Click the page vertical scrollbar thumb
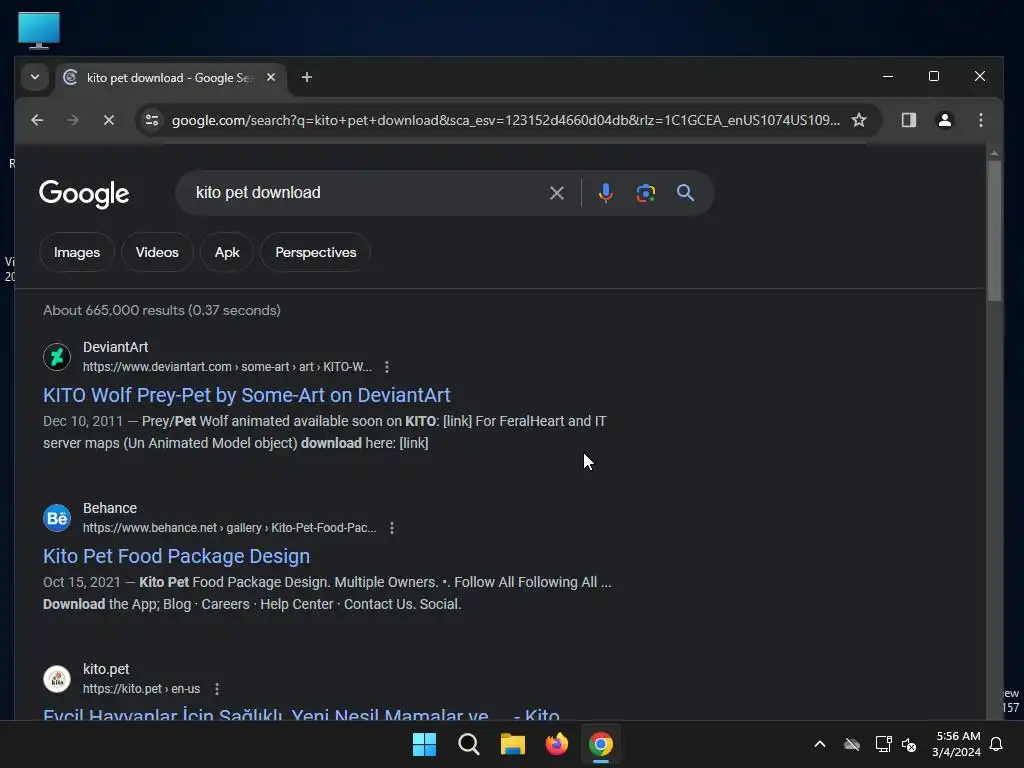This screenshot has width=1024, height=768. click(994, 231)
